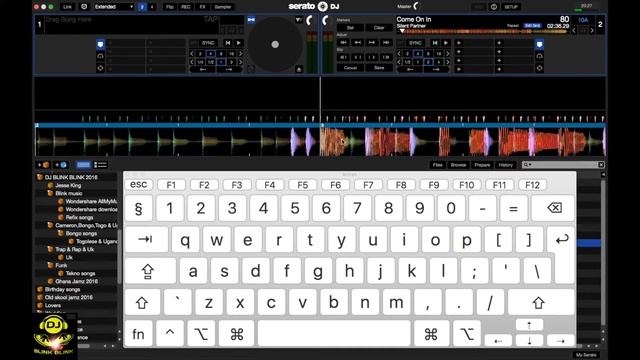This screenshot has height=360, width=640.
Task: Toggle the Sampler panel
Action: click(222, 7)
